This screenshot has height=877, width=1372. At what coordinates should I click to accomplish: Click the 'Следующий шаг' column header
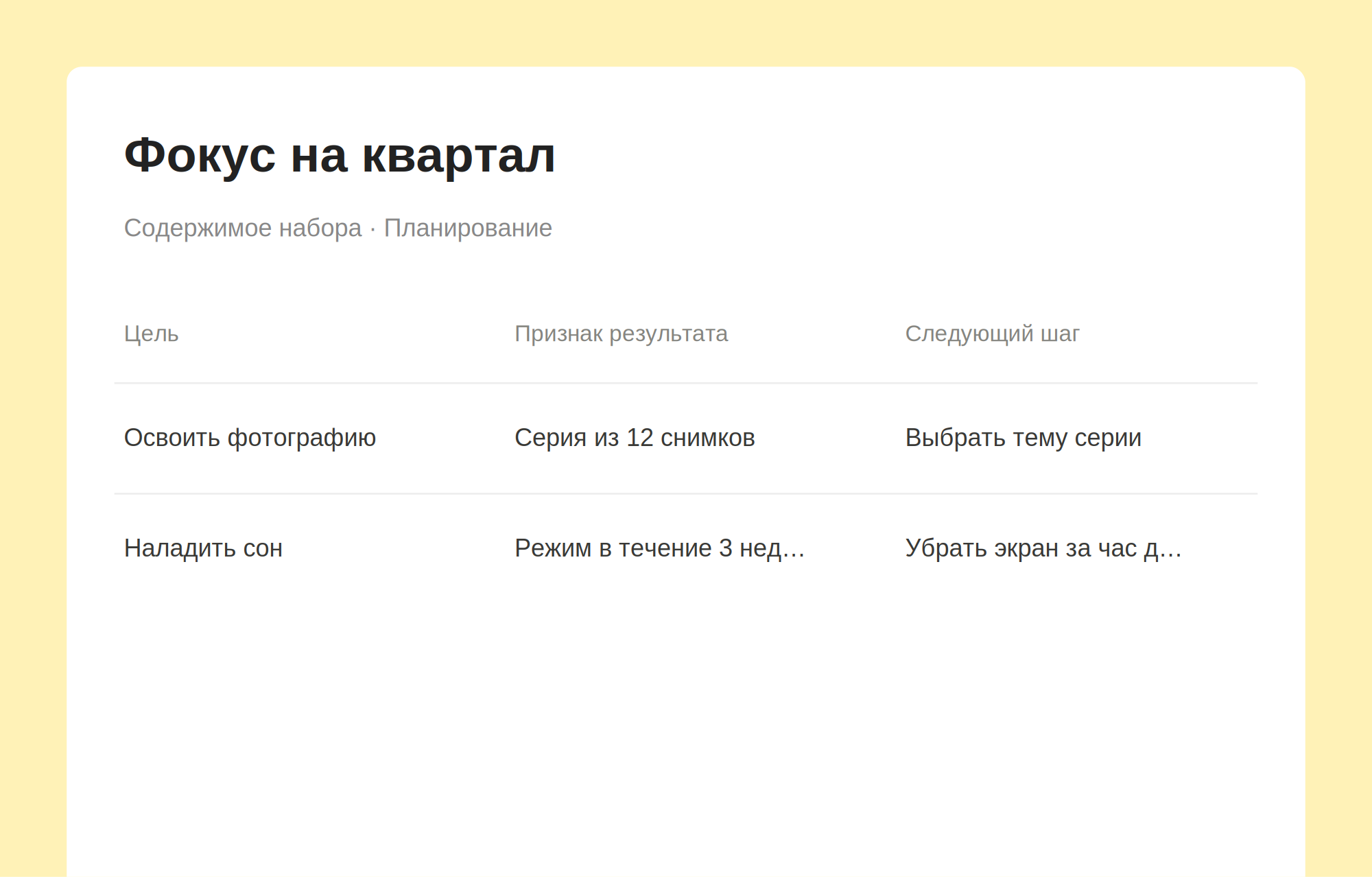tap(993, 334)
